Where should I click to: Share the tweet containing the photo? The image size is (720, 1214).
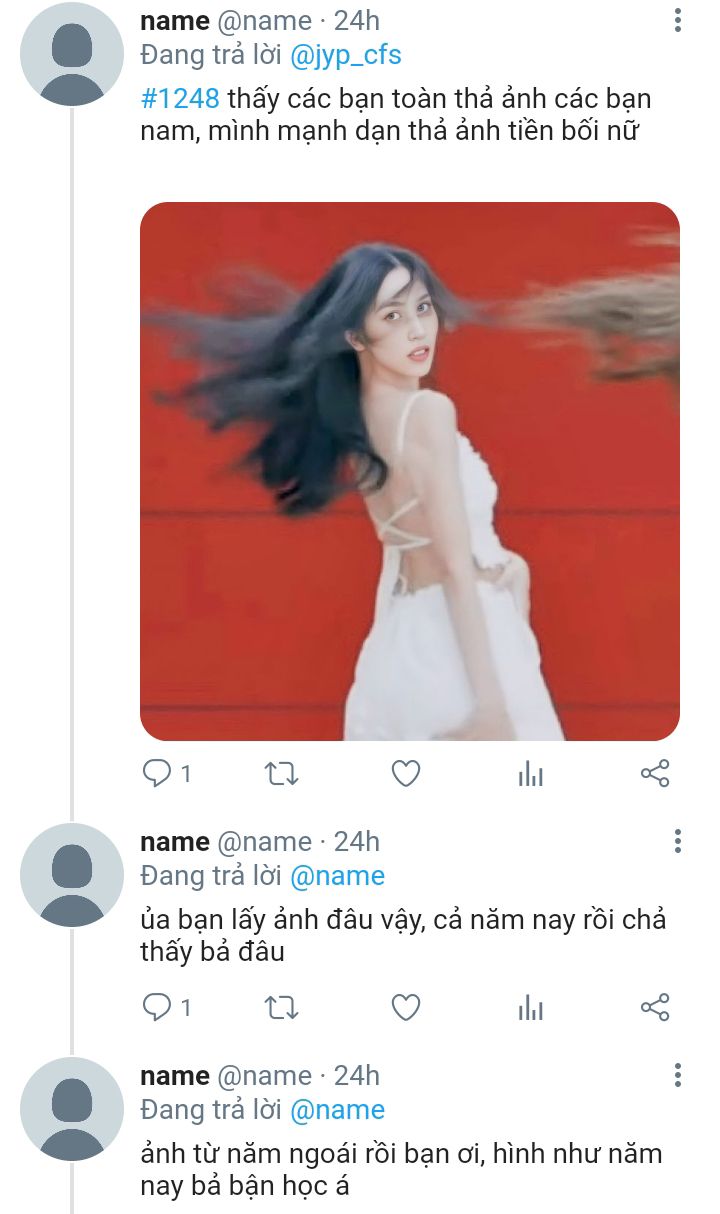pyautogui.click(x=654, y=773)
